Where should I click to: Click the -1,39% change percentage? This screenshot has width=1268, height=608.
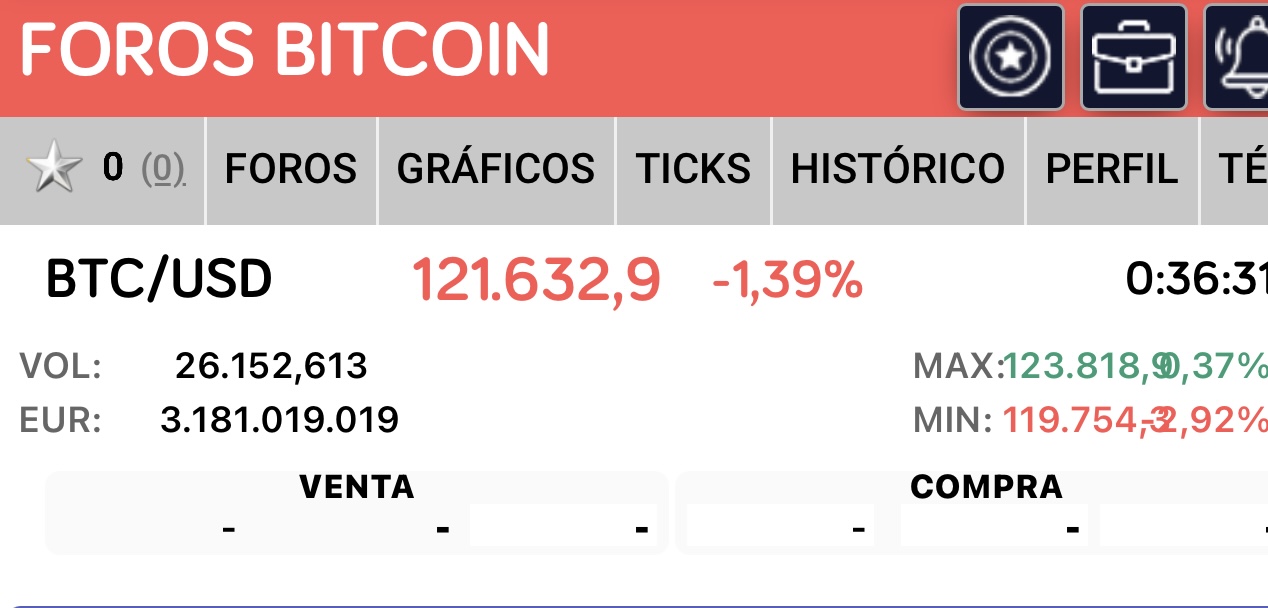(787, 281)
